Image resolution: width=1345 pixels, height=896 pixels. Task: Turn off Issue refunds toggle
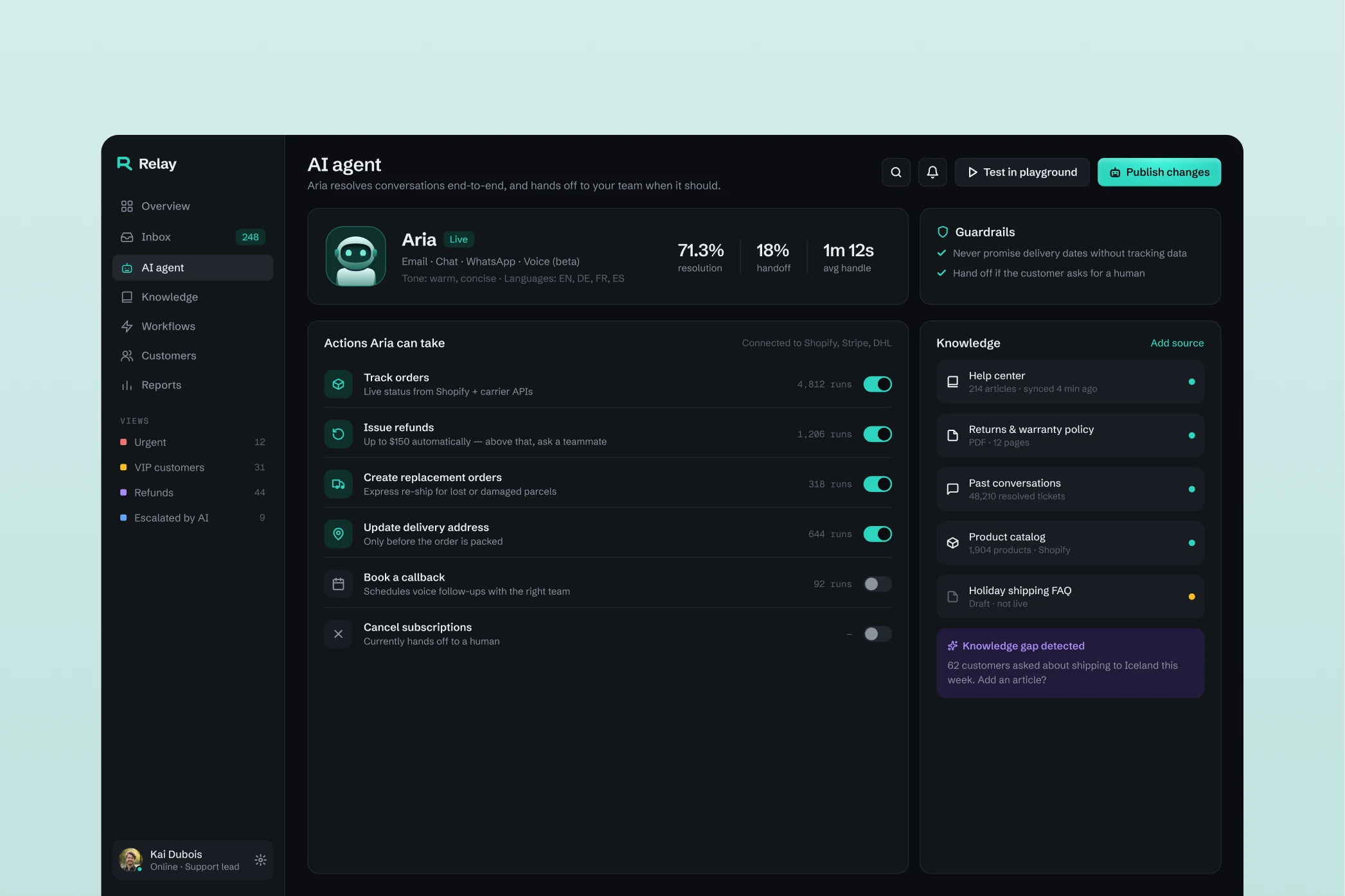click(877, 434)
